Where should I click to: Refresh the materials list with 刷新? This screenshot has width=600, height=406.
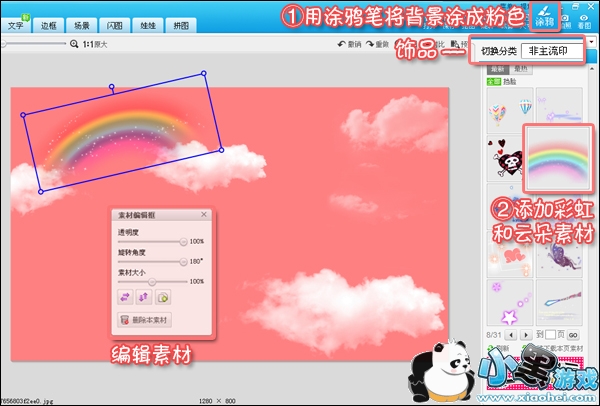[499, 349]
